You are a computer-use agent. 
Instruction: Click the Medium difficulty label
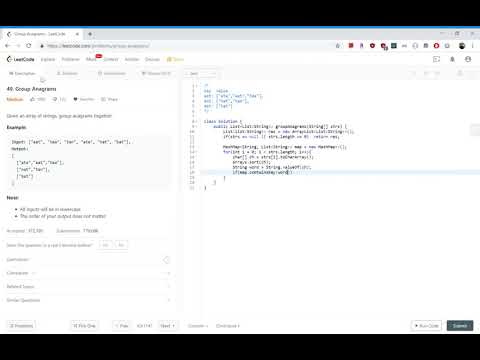point(15,99)
